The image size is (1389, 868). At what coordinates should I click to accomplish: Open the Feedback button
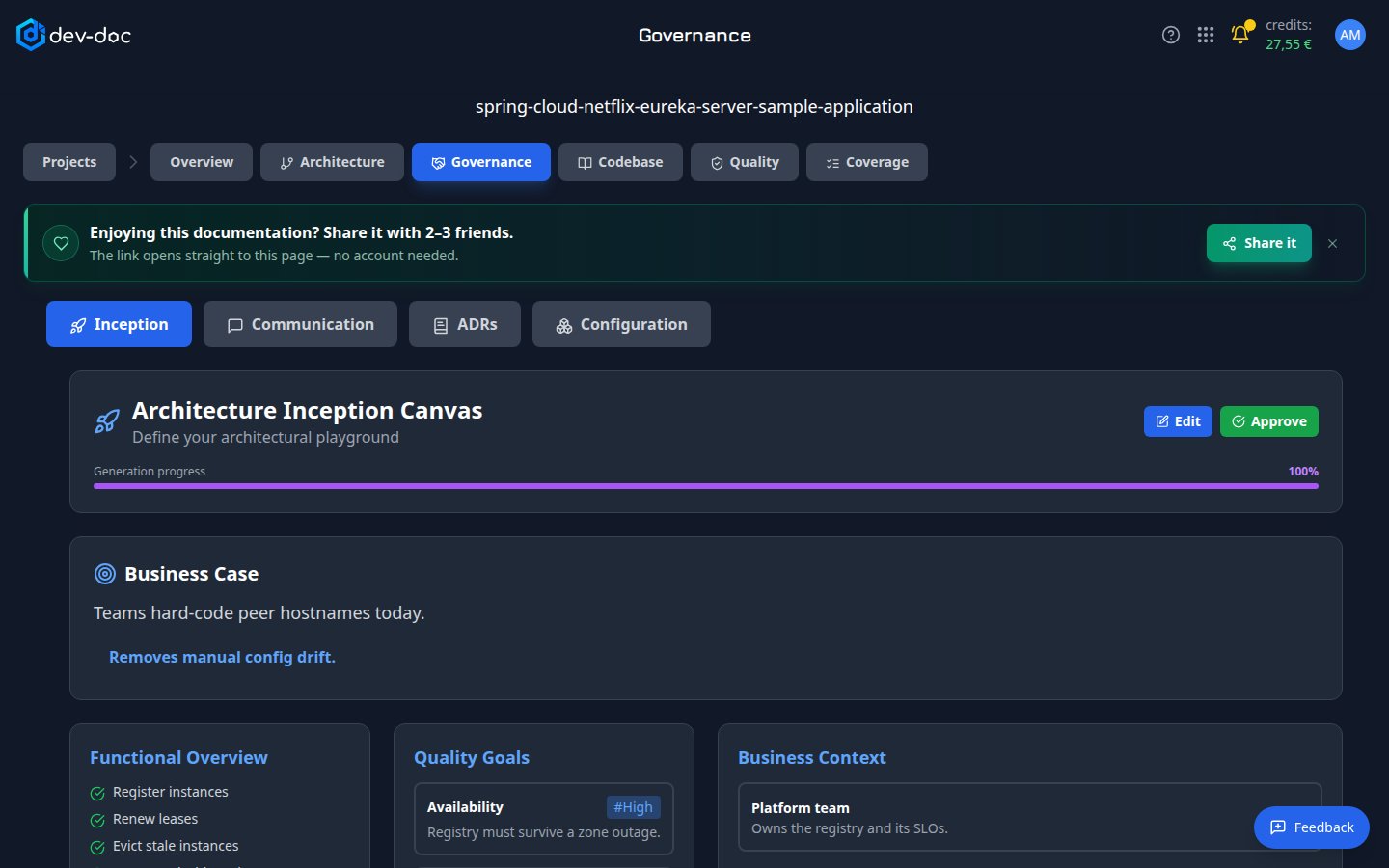click(1312, 827)
